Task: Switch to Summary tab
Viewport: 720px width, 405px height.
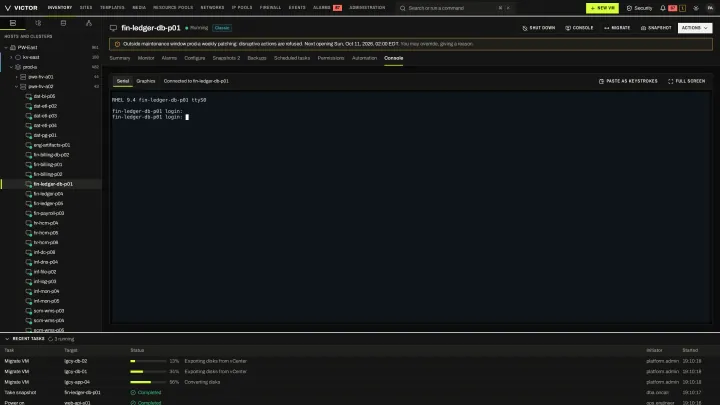Action: coord(120,58)
